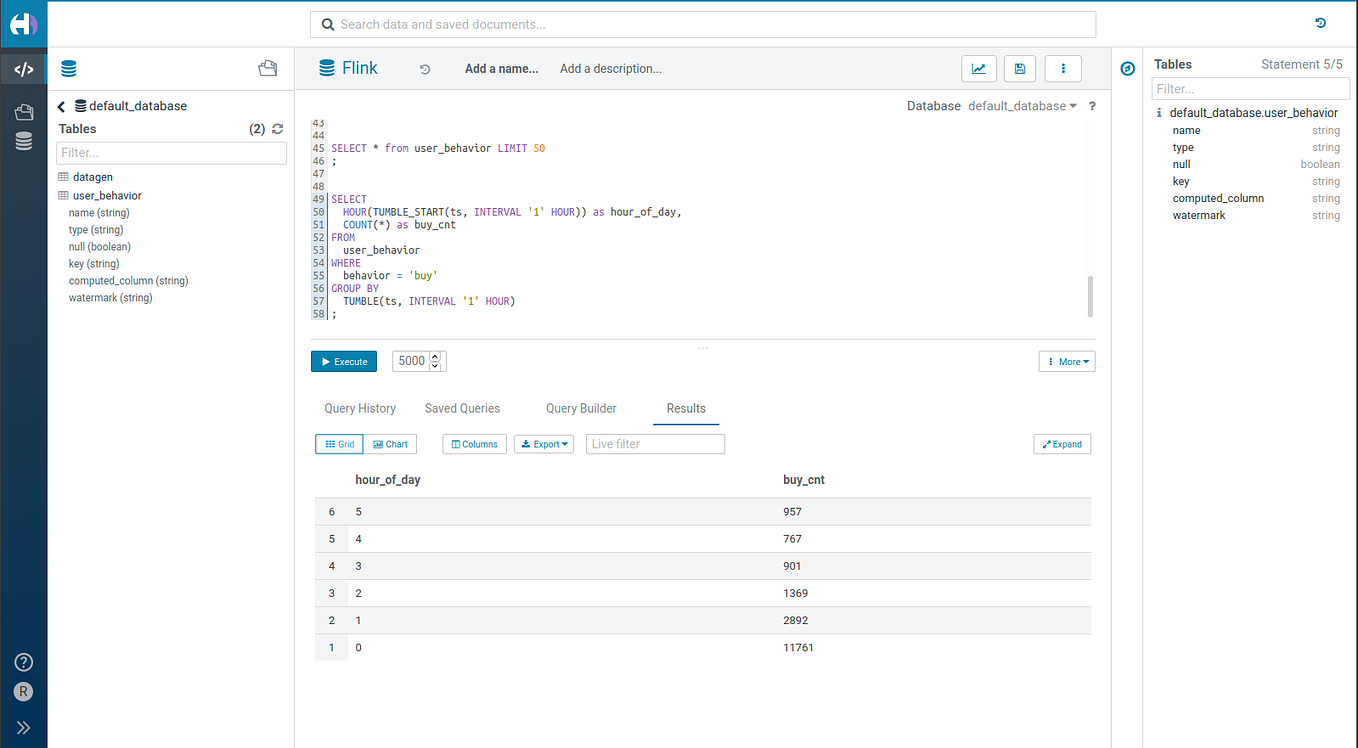Click the Hue logo in the top-left corner

22,23
